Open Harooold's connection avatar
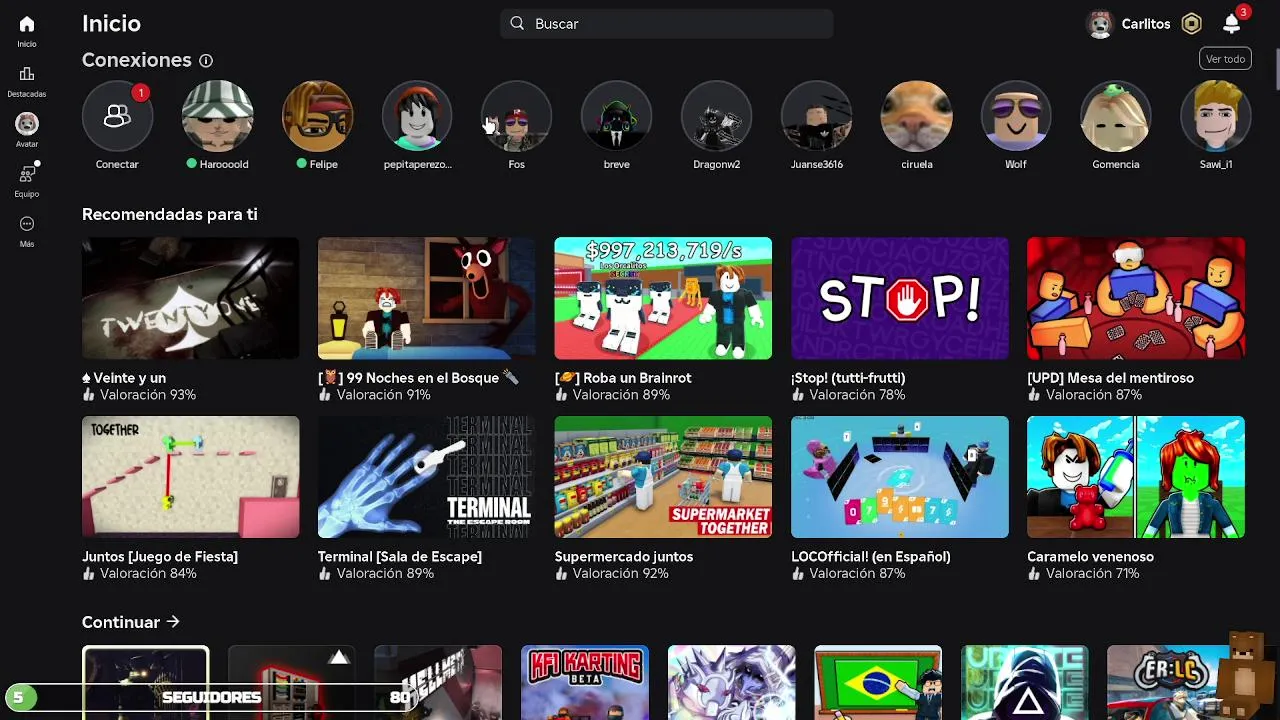This screenshot has height=720, width=1280. [x=217, y=116]
